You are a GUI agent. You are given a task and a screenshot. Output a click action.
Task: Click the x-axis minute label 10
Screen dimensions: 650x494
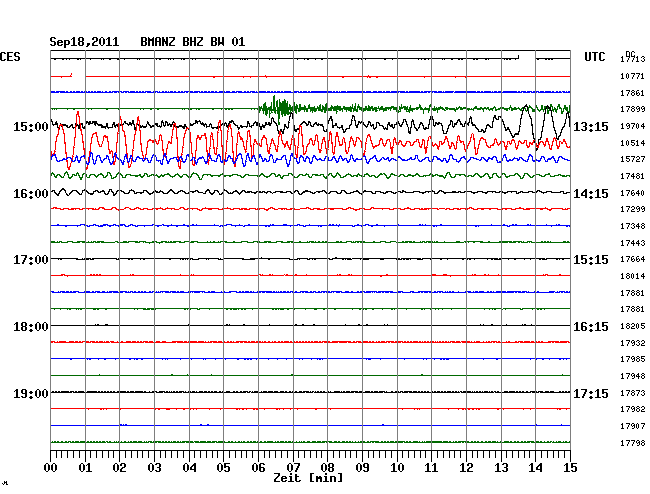(x=397, y=468)
